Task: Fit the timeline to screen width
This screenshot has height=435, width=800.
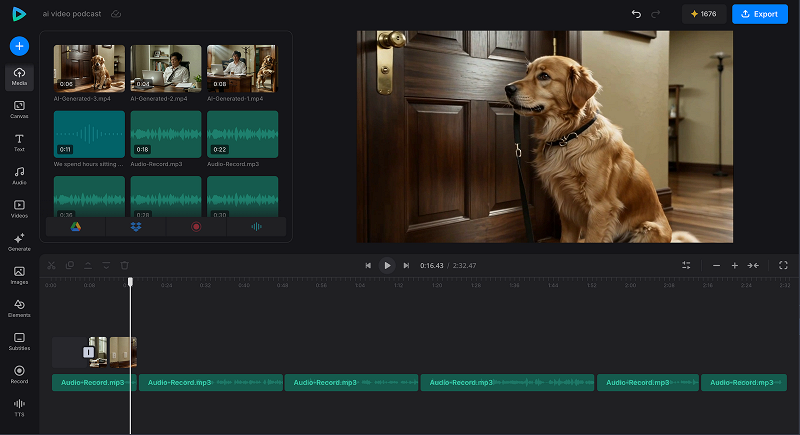Action: [753, 265]
